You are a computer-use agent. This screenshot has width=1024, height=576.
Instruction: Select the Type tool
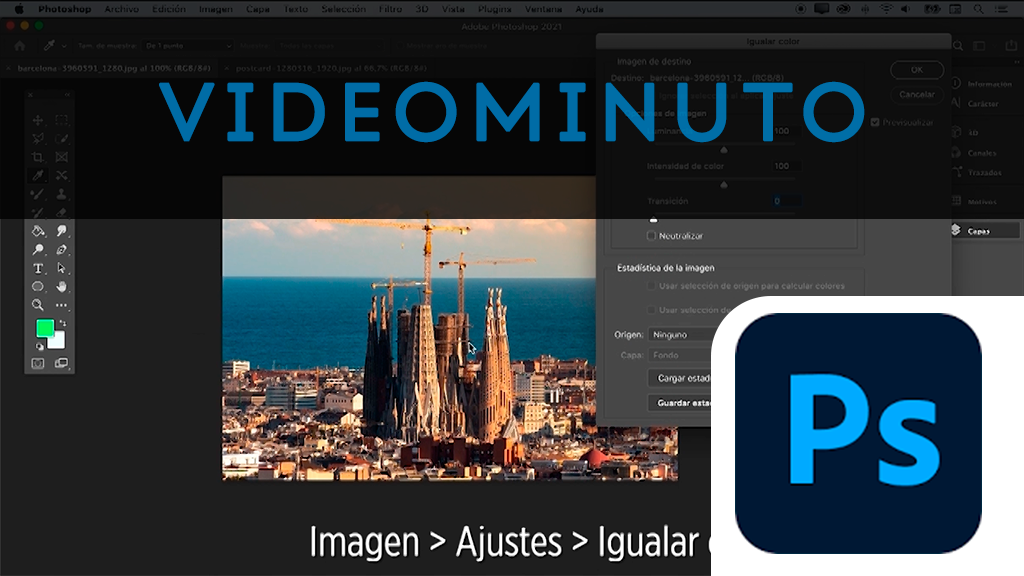[x=38, y=268]
